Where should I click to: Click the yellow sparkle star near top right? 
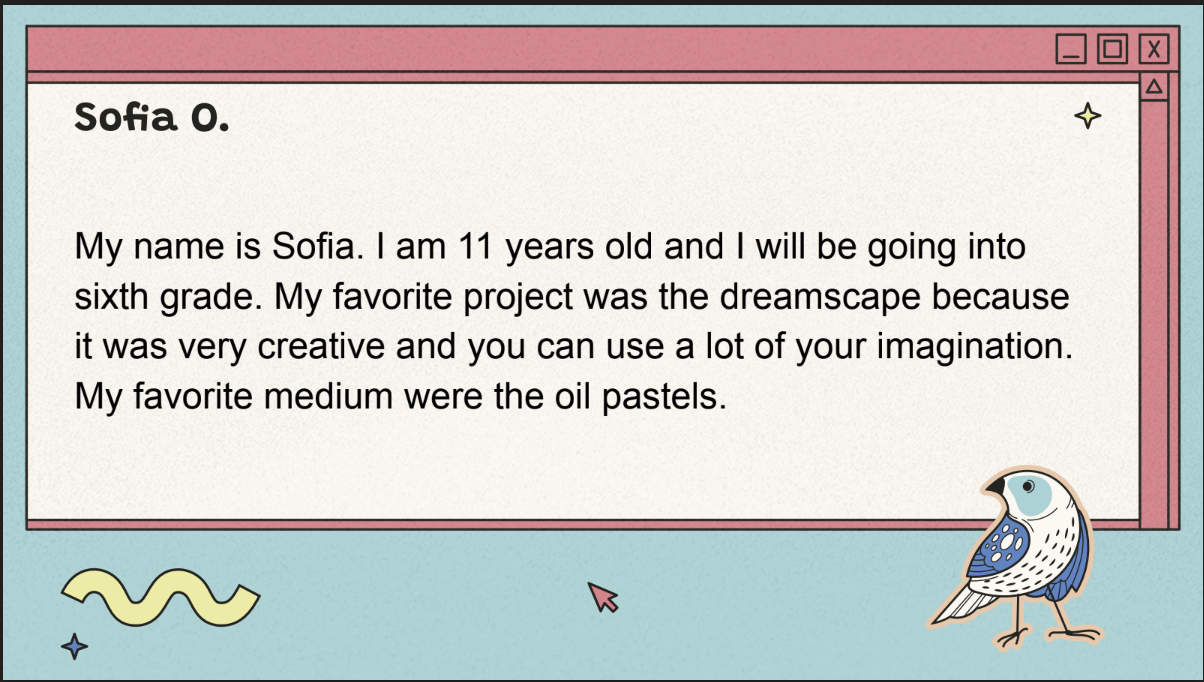(x=1087, y=117)
